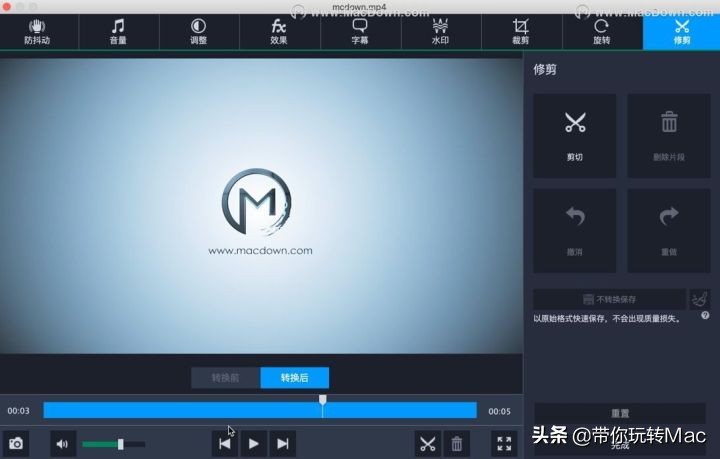Open the 音量 volume tab
This screenshot has height=459, width=720.
click(x=118, y=32)
